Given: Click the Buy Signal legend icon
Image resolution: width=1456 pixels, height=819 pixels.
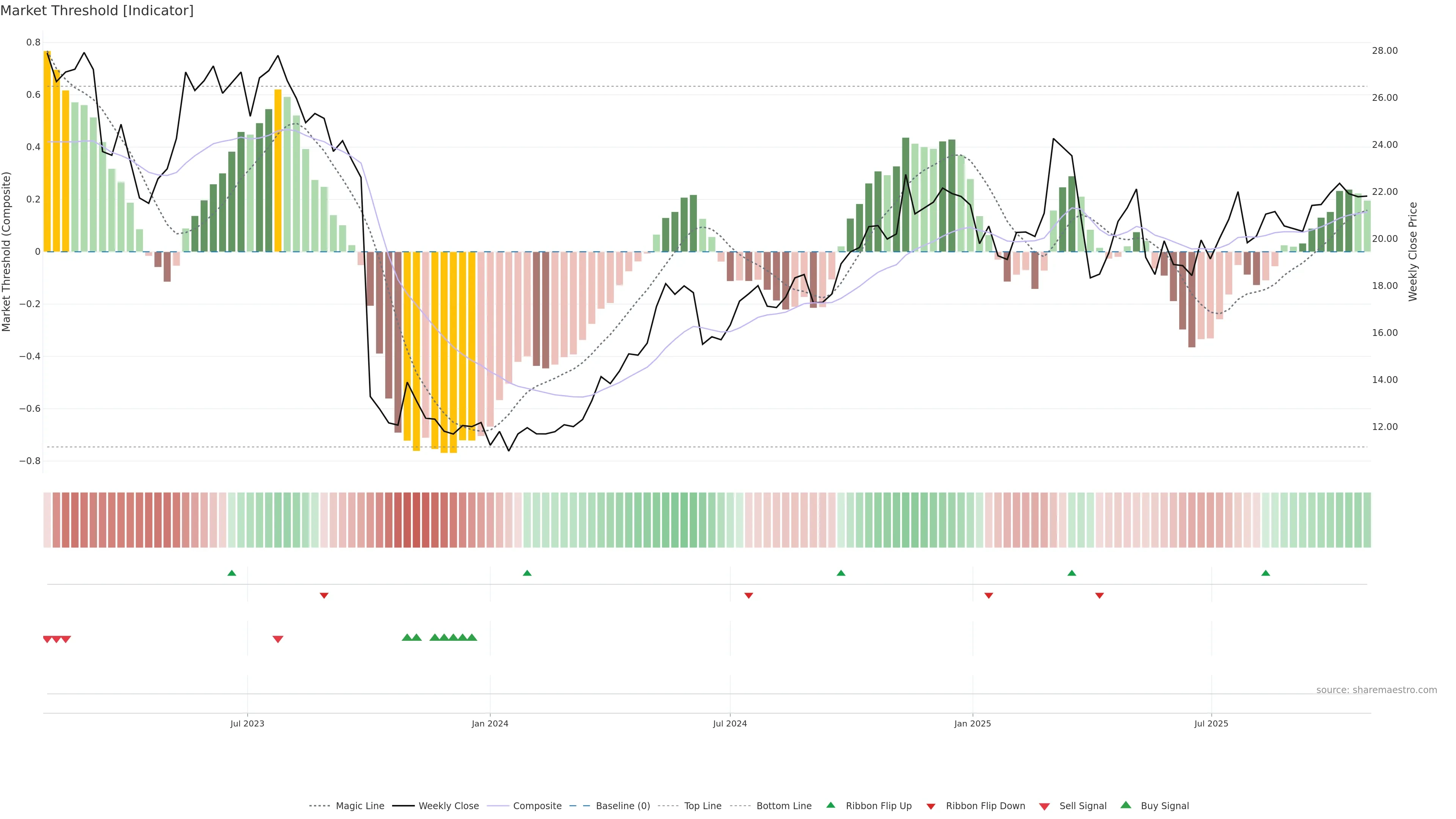Looking at the screenshot, I should pos(1125,805).
